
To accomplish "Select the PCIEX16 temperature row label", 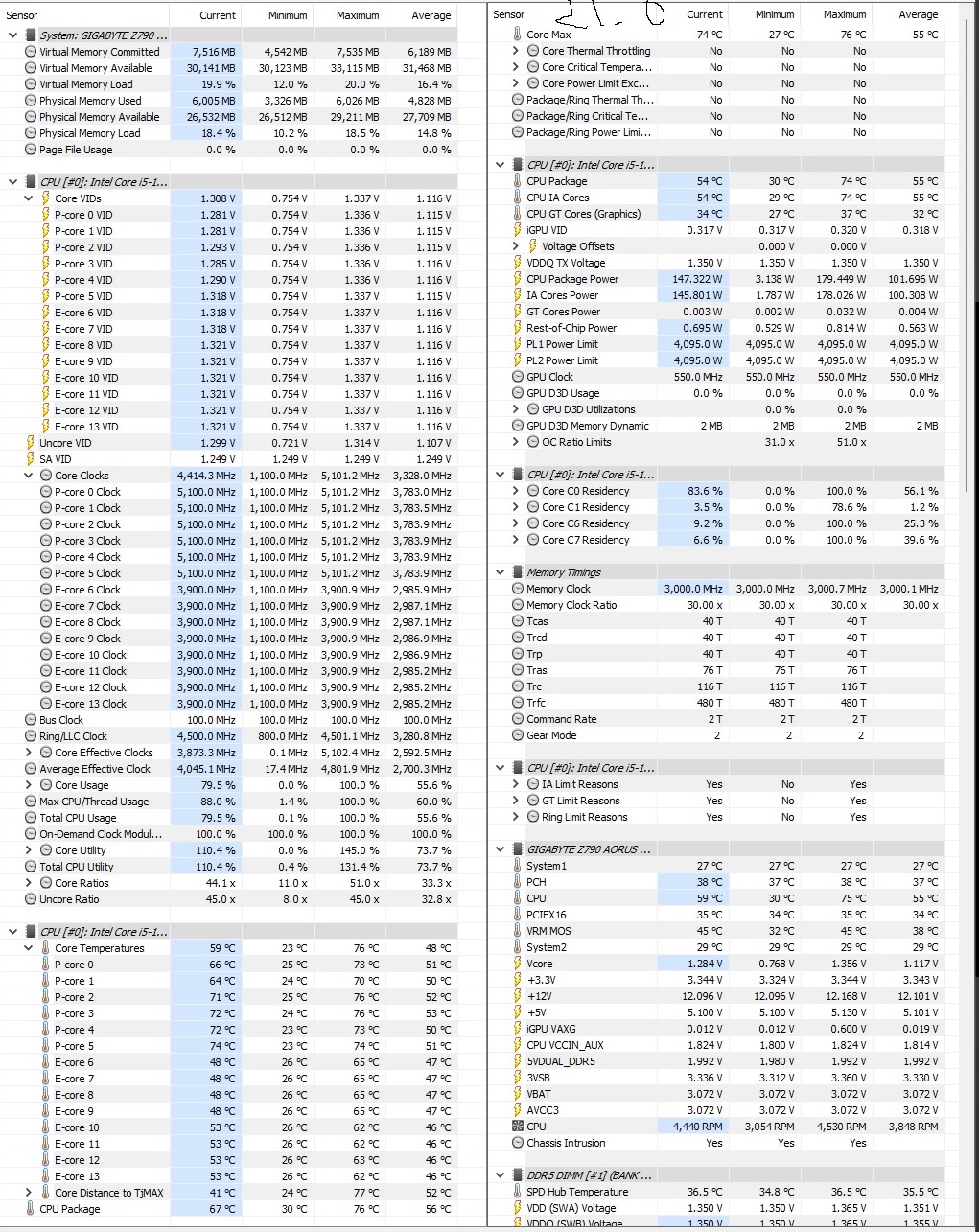I will coord(547,915).
